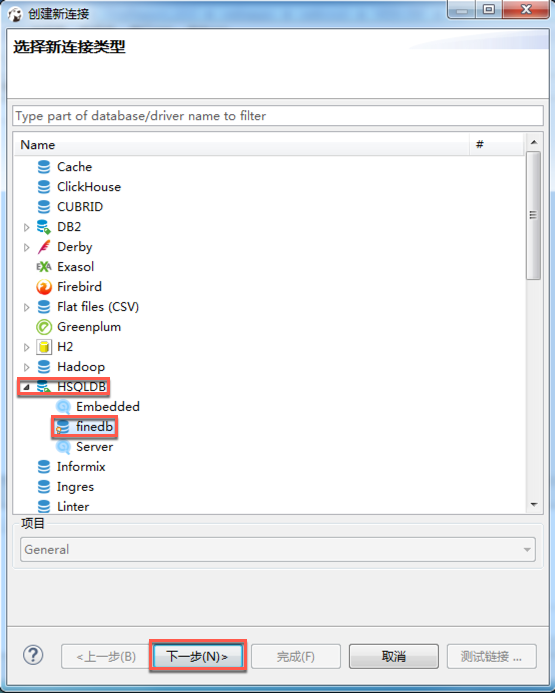
Task: Select the Ingres text label
Action: 76,487
